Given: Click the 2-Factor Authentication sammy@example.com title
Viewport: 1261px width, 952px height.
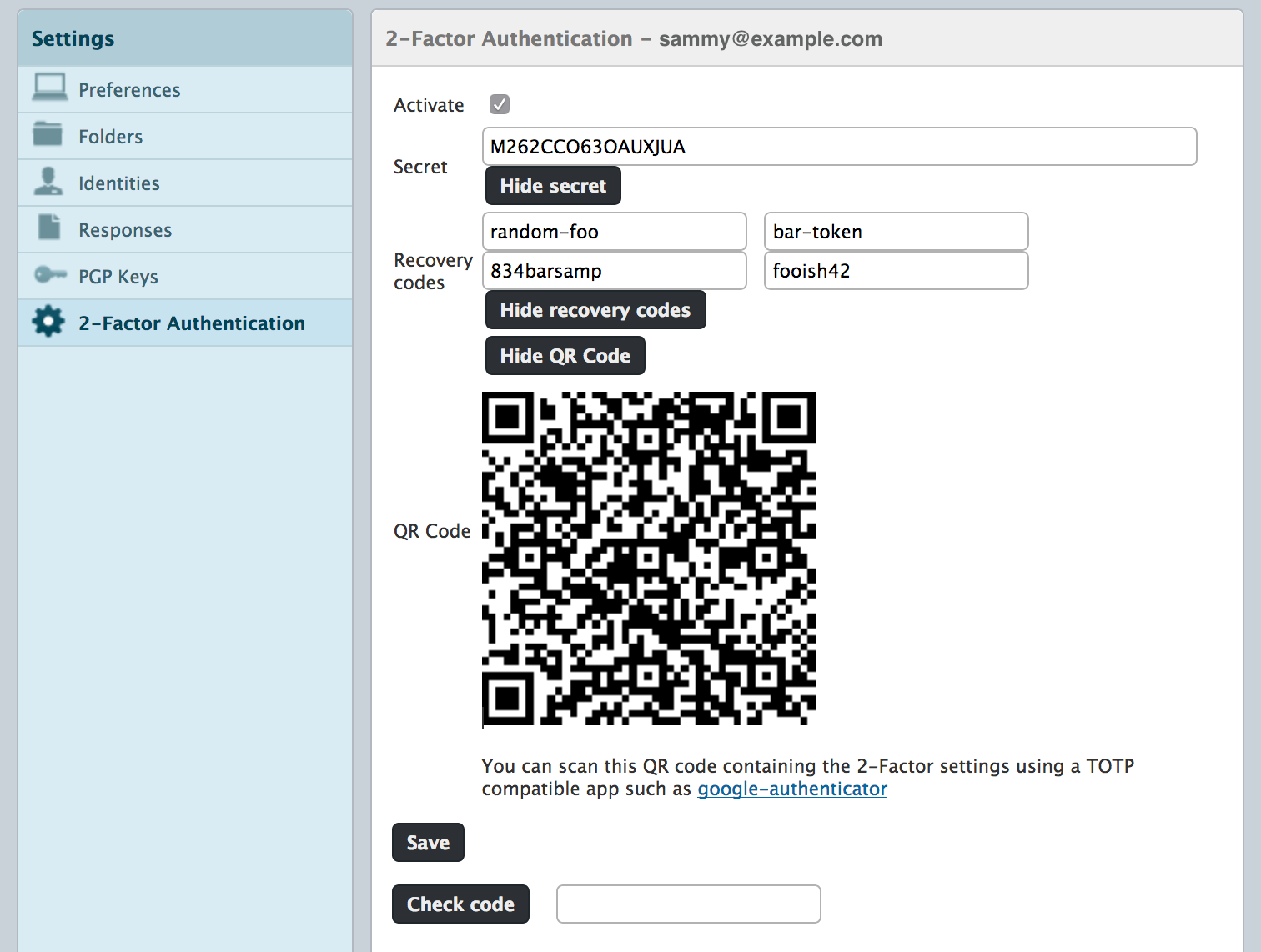Looking at the screenshot, I should tap(634, 38).
